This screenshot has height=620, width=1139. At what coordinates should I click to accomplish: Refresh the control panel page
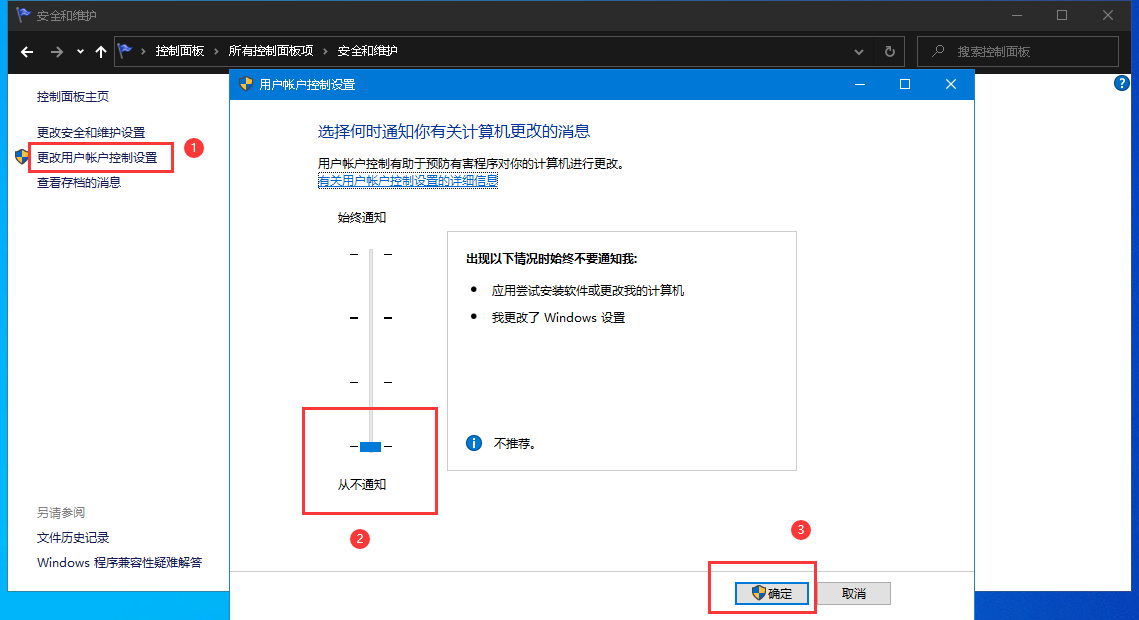point(890,52)
